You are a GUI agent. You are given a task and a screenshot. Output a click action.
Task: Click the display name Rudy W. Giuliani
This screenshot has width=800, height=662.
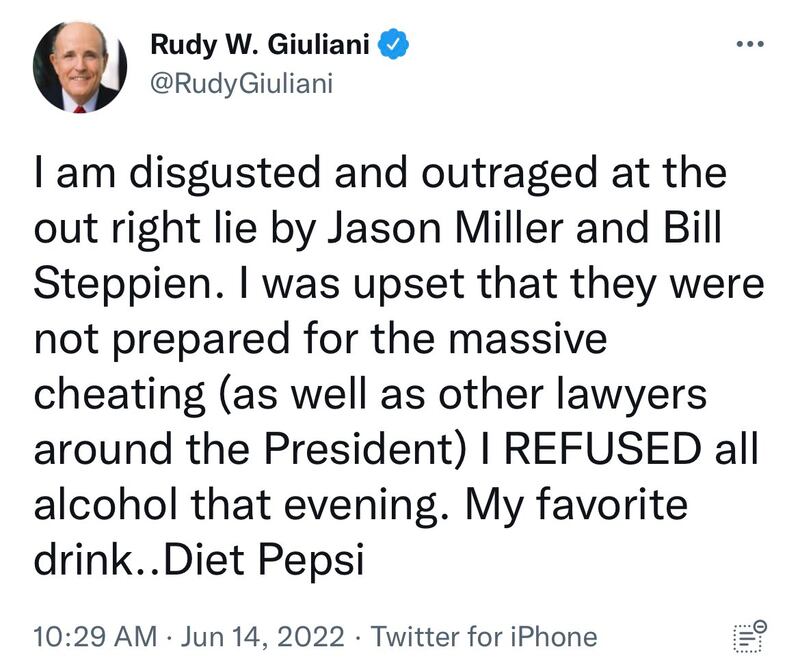(x=261, y=46)
